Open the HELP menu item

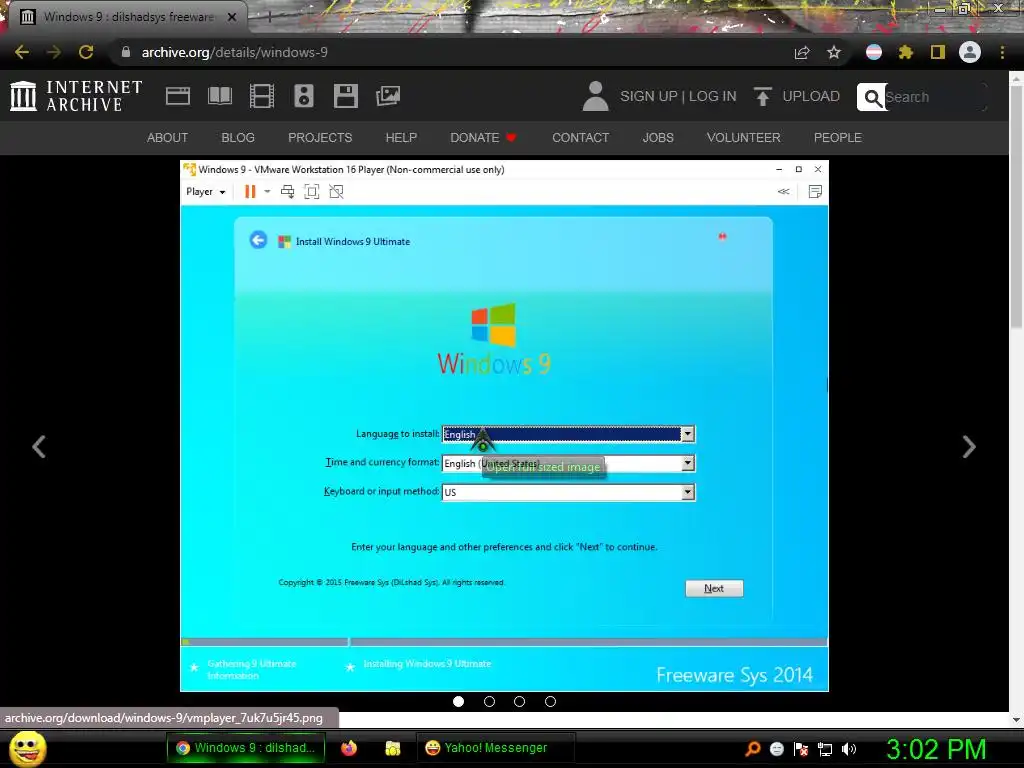click(401, 138)
